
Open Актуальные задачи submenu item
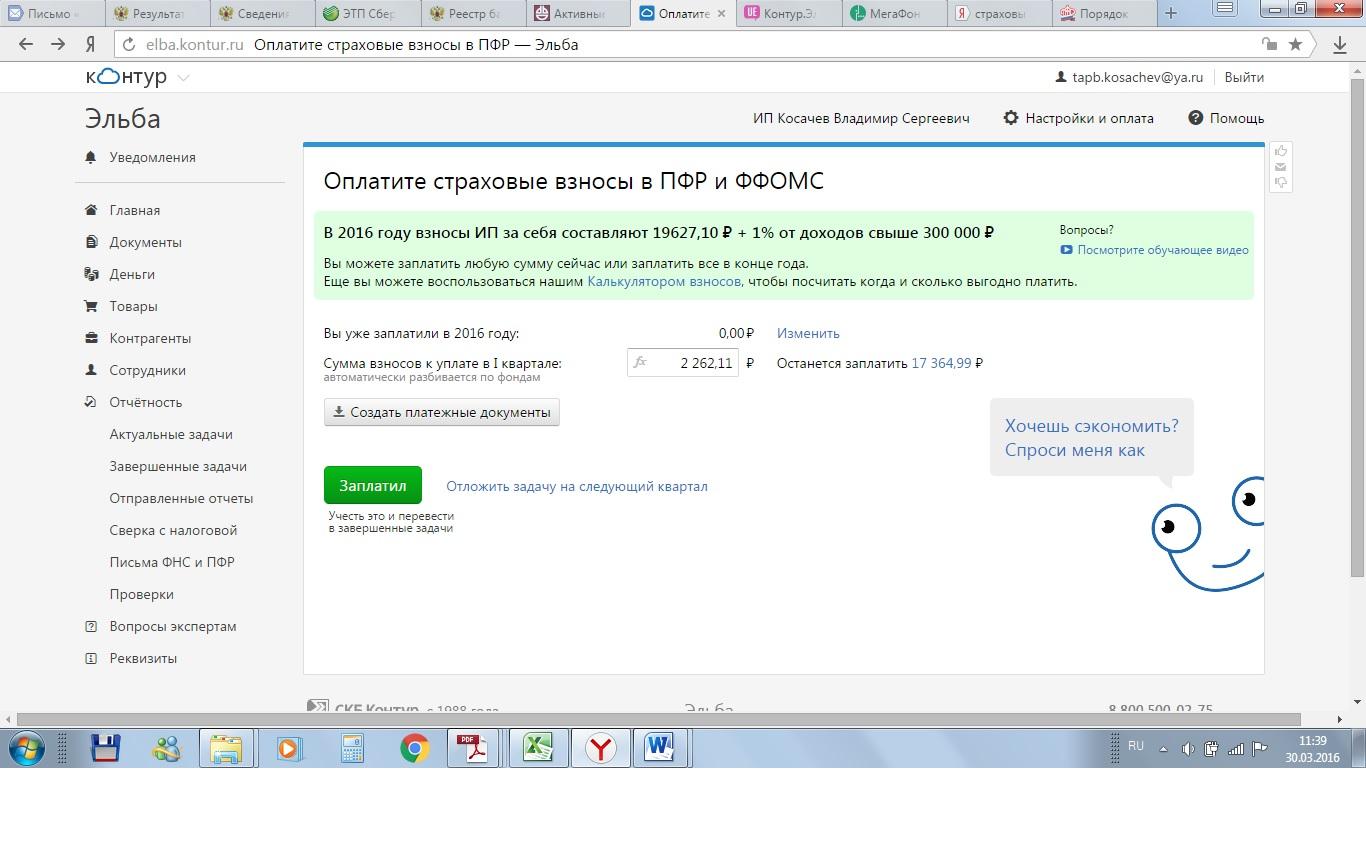[171, 434]
